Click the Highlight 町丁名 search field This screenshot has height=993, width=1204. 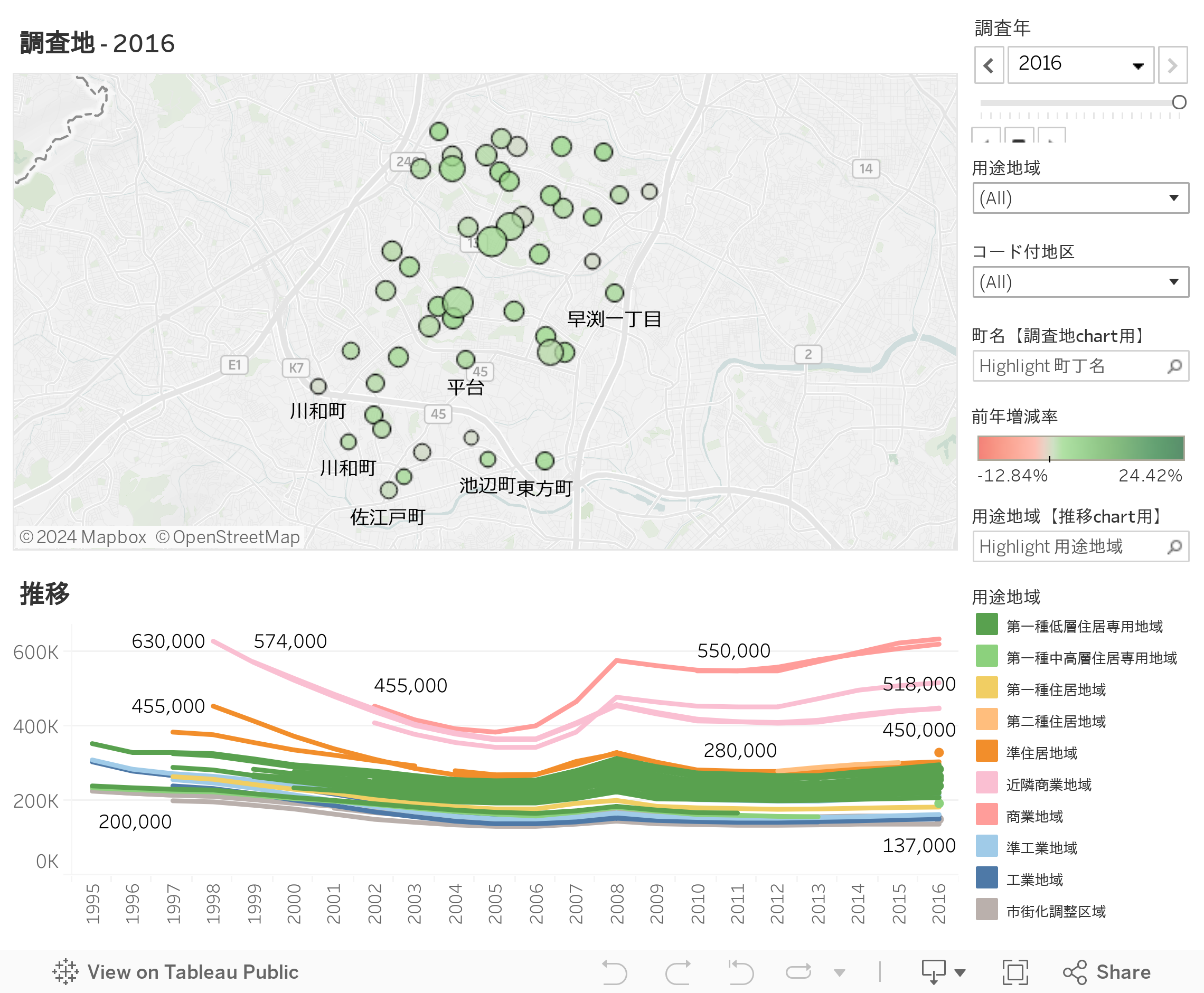tap(1080, 365)
